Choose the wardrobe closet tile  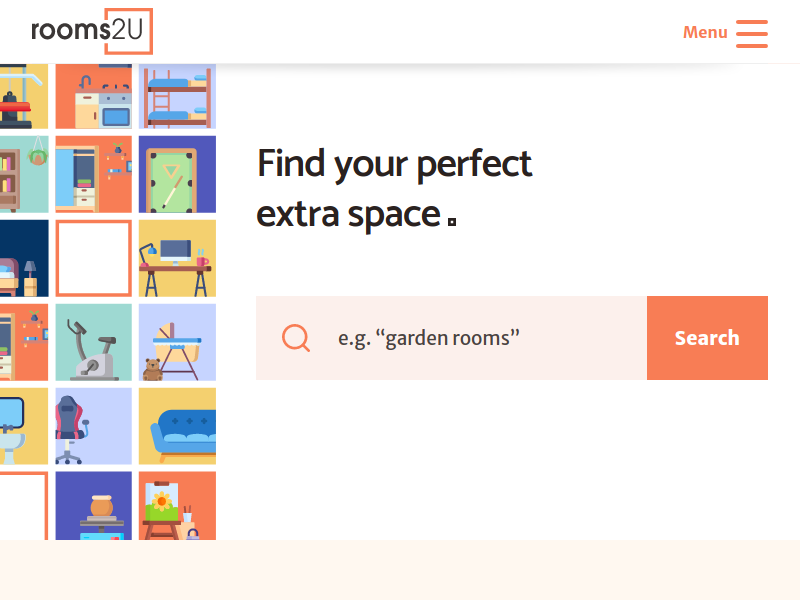tap(93, 174)
